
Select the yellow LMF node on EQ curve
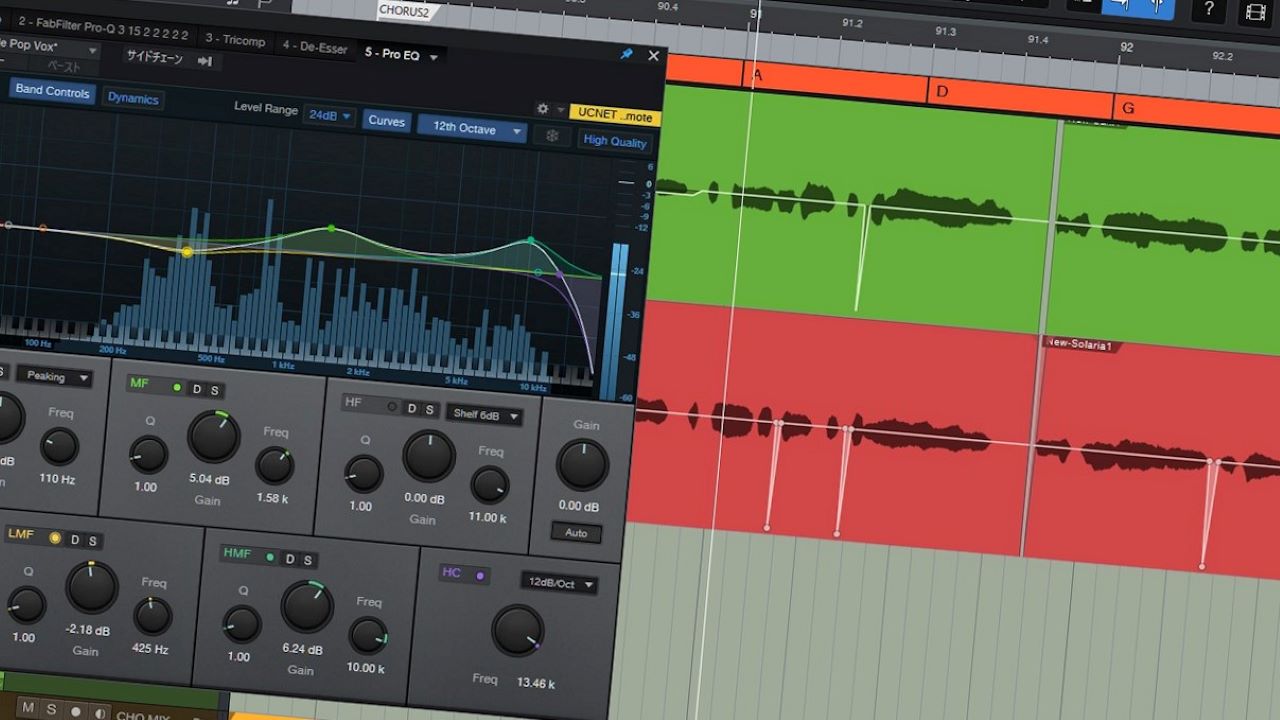[x=187, y=252]
